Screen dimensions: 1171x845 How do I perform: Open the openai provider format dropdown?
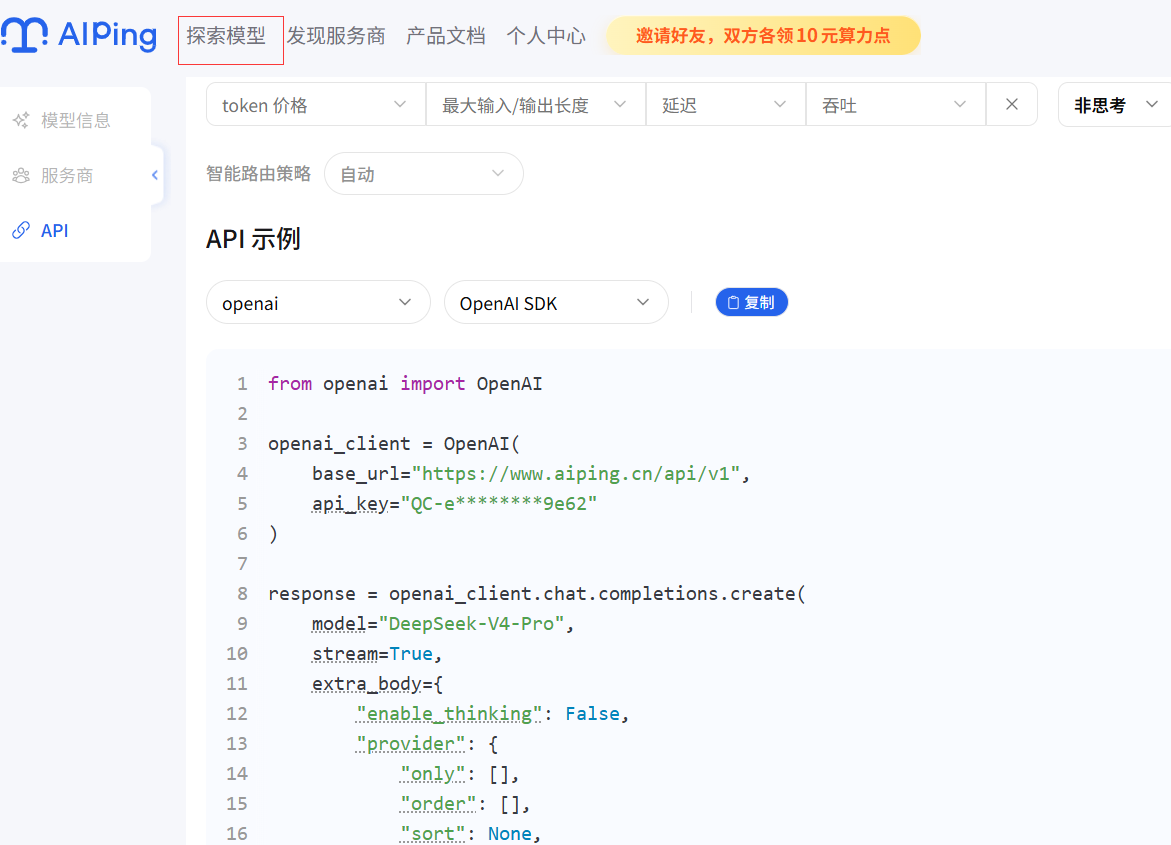pos(318,303)
